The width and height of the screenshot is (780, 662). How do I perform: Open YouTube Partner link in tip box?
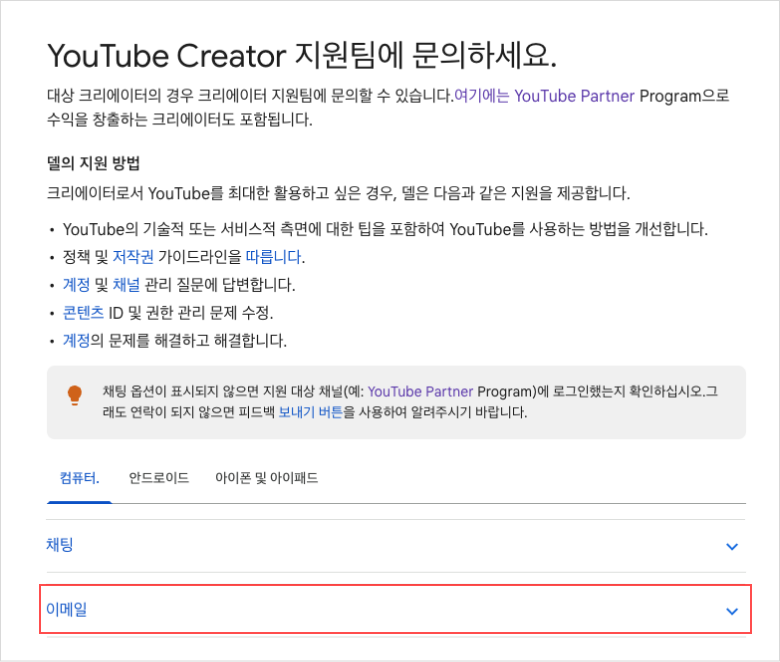click(x=420, y=391)
